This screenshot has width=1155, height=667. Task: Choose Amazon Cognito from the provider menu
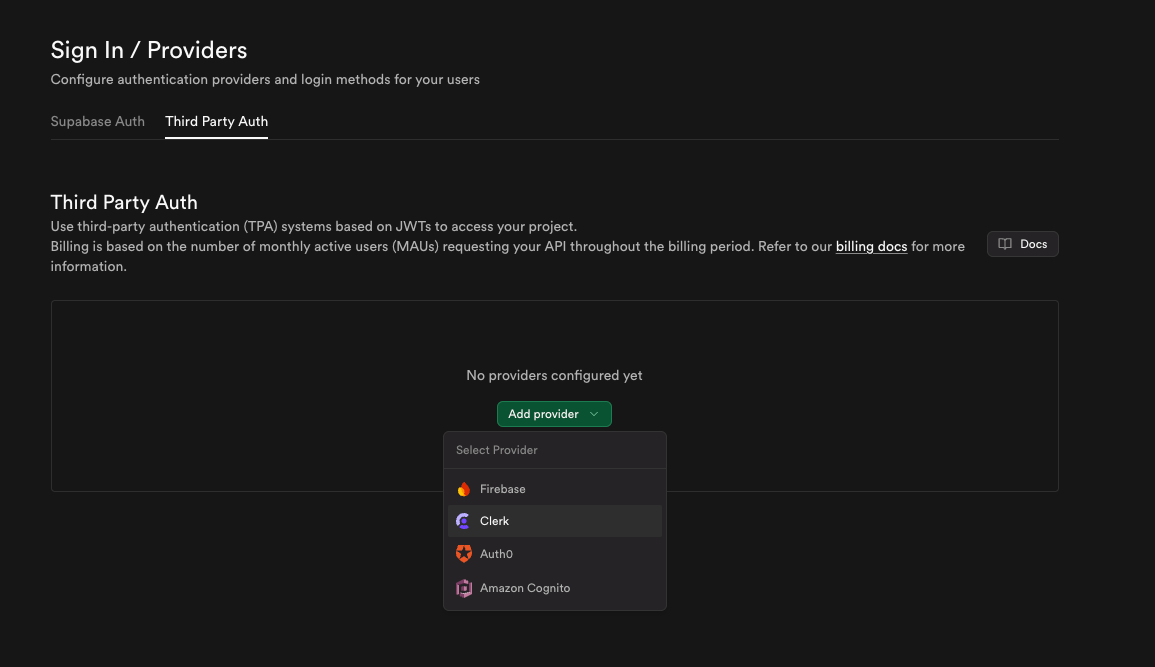pos(555,588)
